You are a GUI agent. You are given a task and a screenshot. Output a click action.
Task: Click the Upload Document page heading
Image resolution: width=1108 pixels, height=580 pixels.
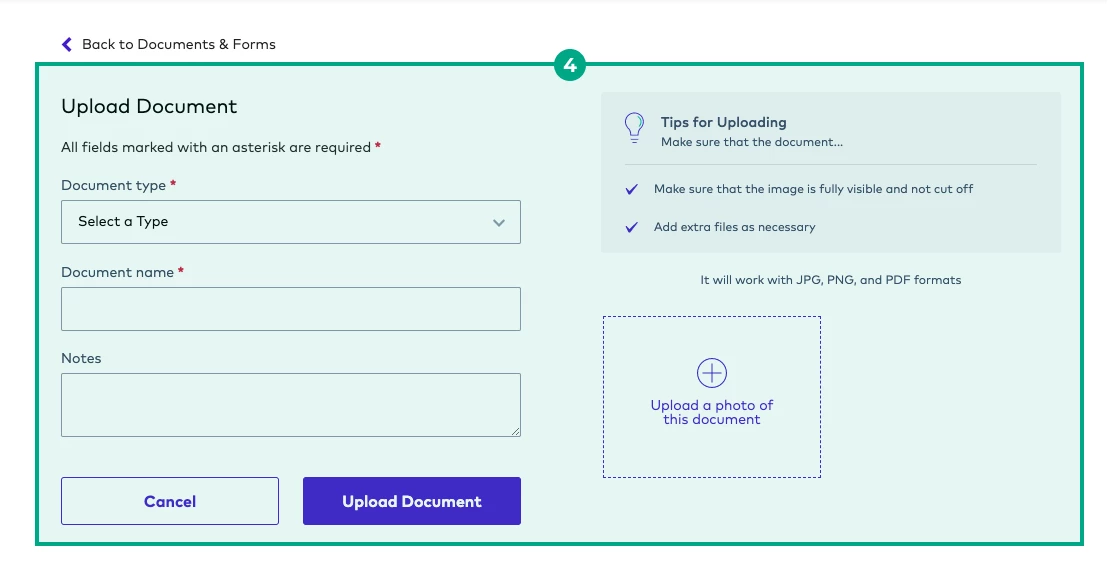point(148,106)
